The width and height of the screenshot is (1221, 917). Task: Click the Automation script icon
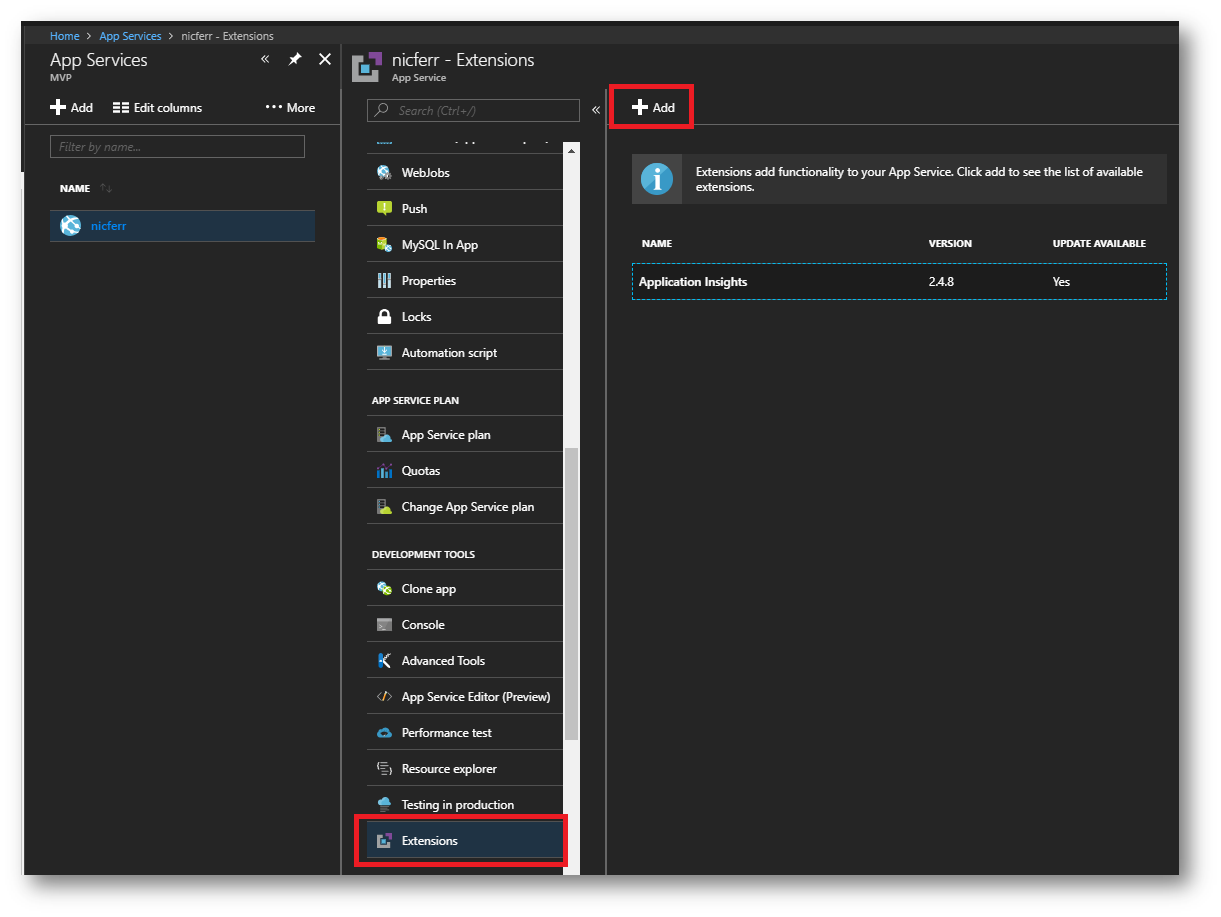(x=384, y=353)
